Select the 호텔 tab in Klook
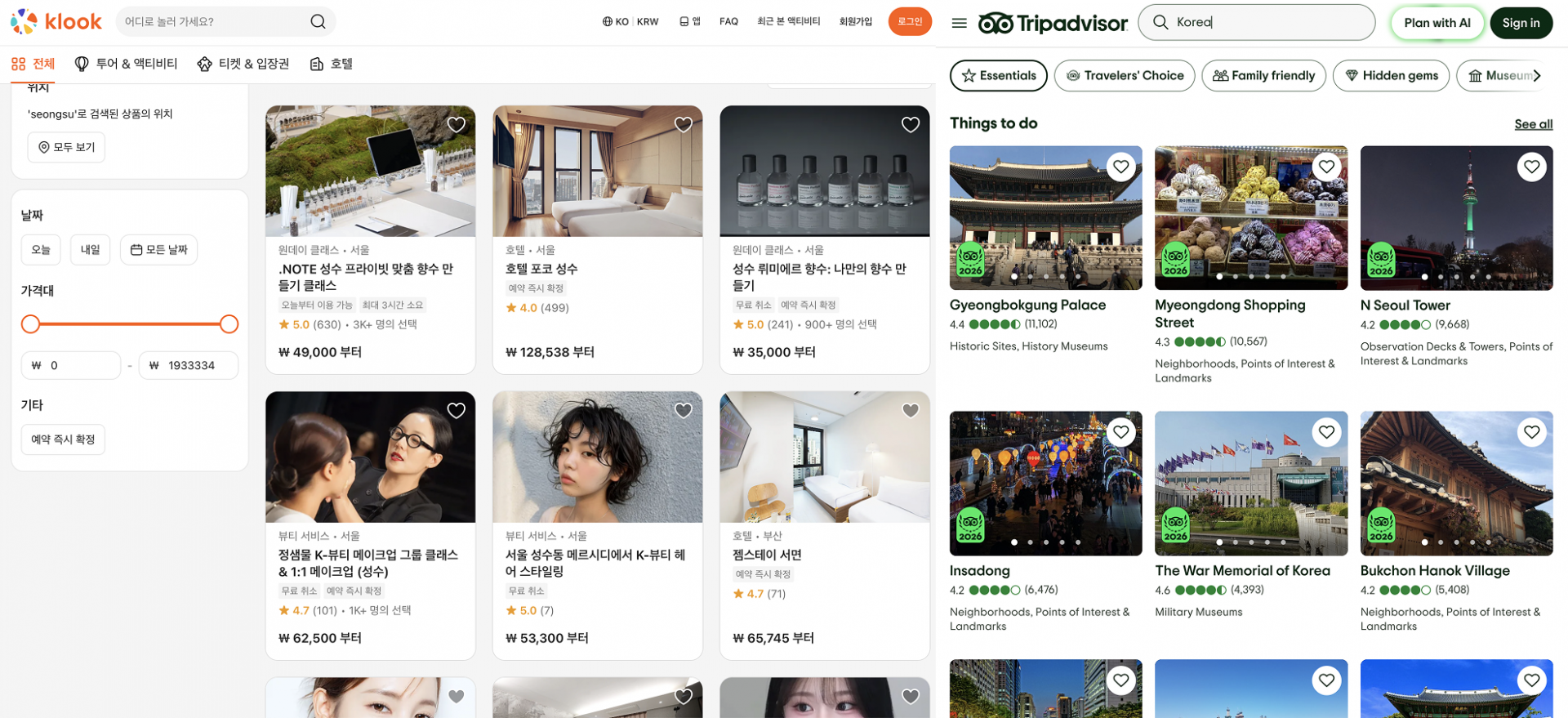The height and width of the screenshot is (718, 1568). [x=332, y=64]
